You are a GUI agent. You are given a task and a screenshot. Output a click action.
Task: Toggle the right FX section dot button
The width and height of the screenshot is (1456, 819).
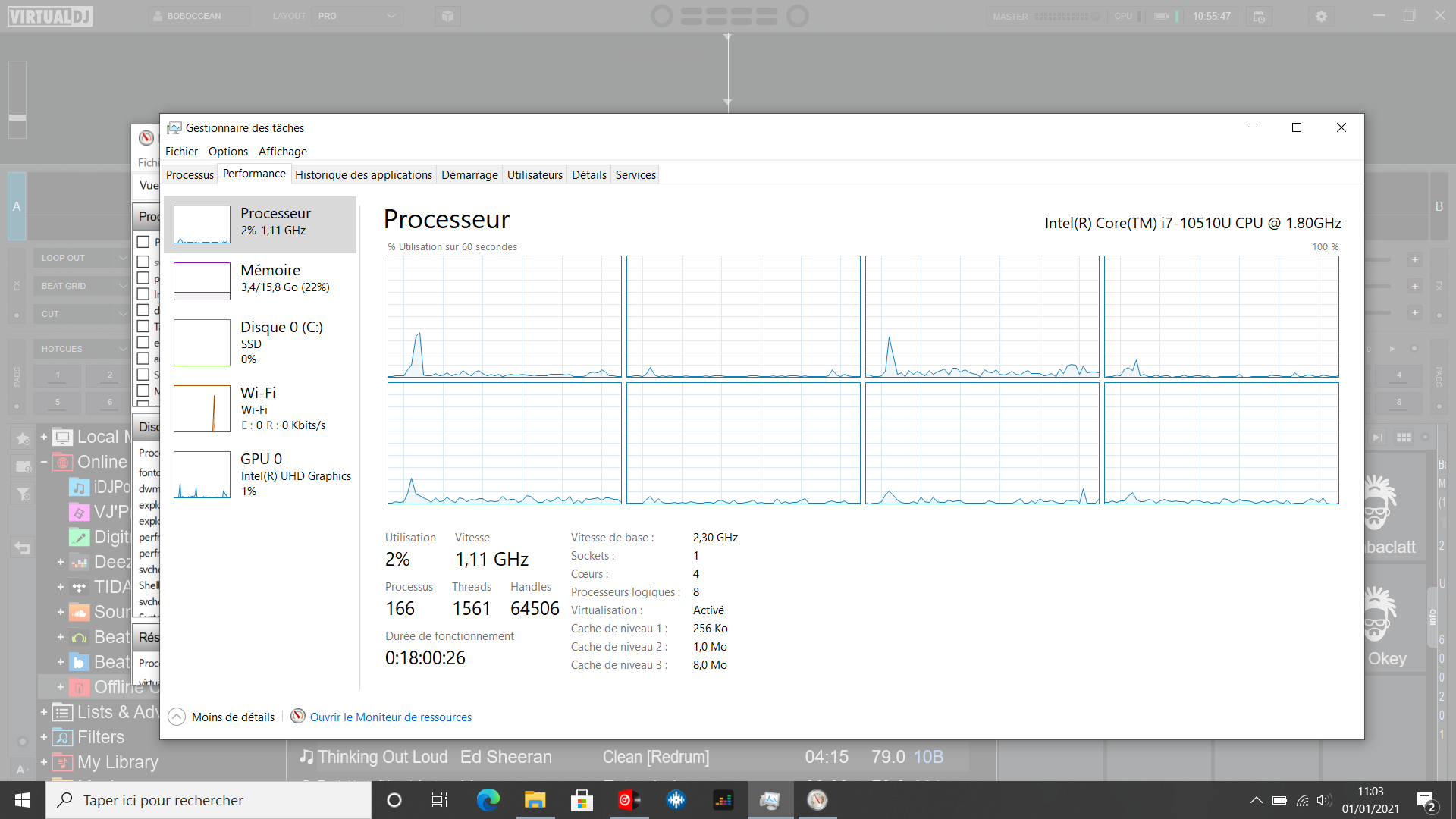[1439, 315]
